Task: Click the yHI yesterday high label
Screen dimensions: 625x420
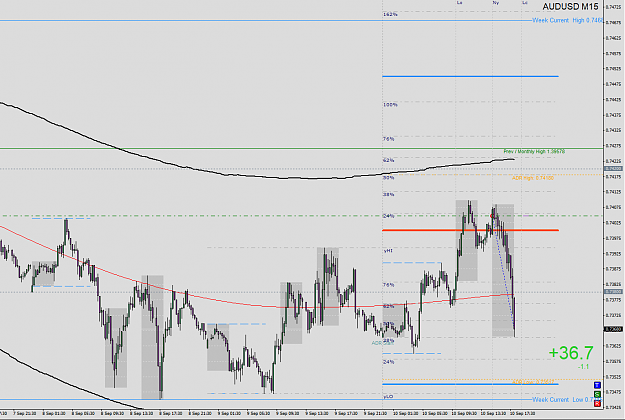Action: [388, 251]
